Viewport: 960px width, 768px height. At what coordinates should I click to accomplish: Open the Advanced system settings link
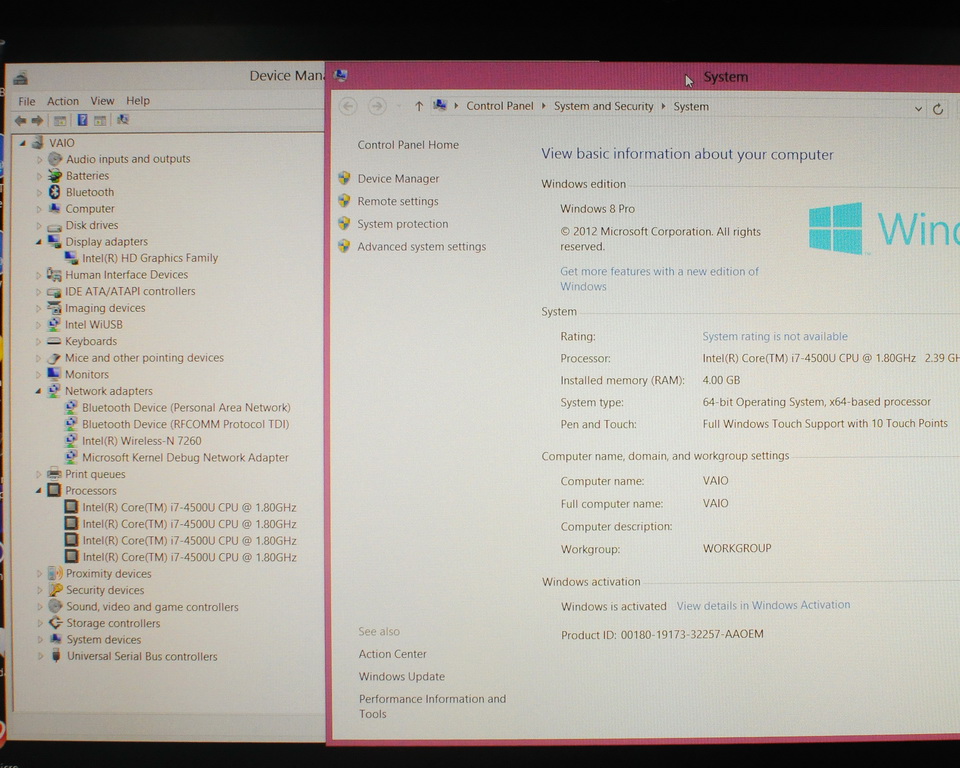422,247
